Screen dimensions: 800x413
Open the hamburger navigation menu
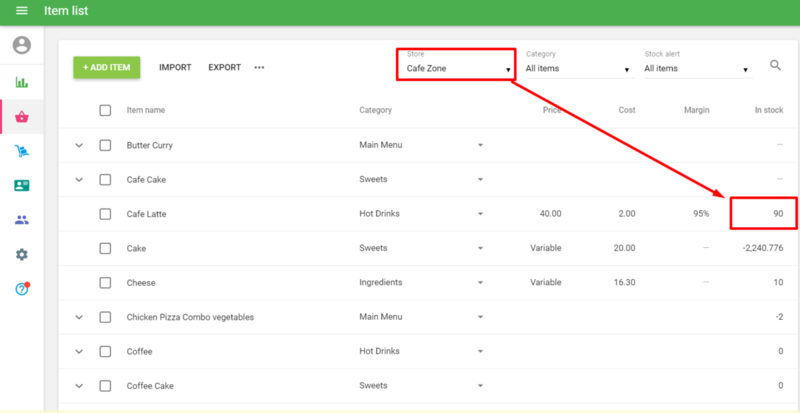point(21,11)
